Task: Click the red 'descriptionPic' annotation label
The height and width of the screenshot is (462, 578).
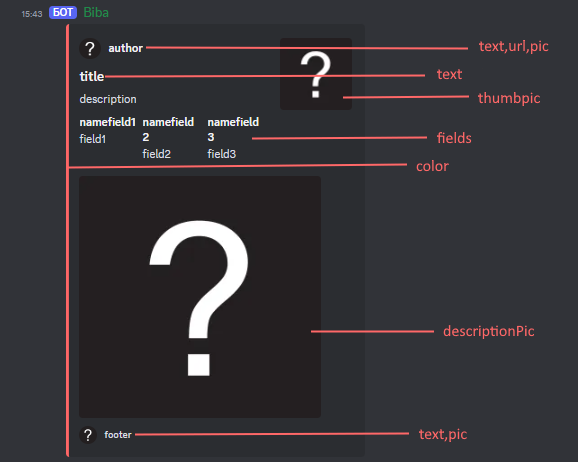Action: (x=489, y=331)
